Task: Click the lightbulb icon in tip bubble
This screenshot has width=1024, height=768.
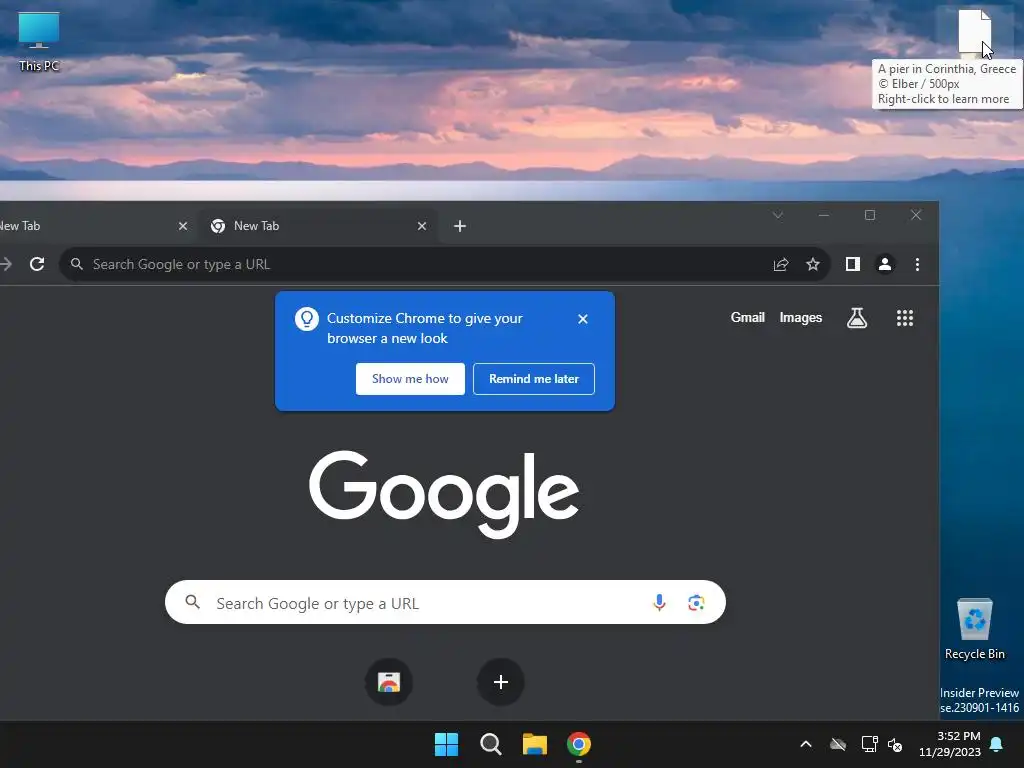Action: [x=306, y=319]
